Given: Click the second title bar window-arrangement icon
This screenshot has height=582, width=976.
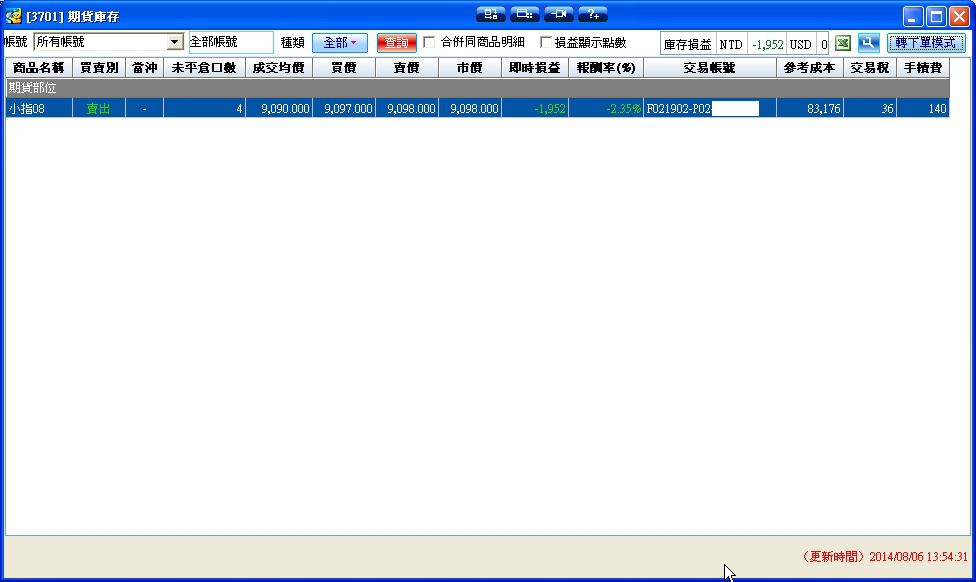Looking at the screenshot, I should coord(525,14).
